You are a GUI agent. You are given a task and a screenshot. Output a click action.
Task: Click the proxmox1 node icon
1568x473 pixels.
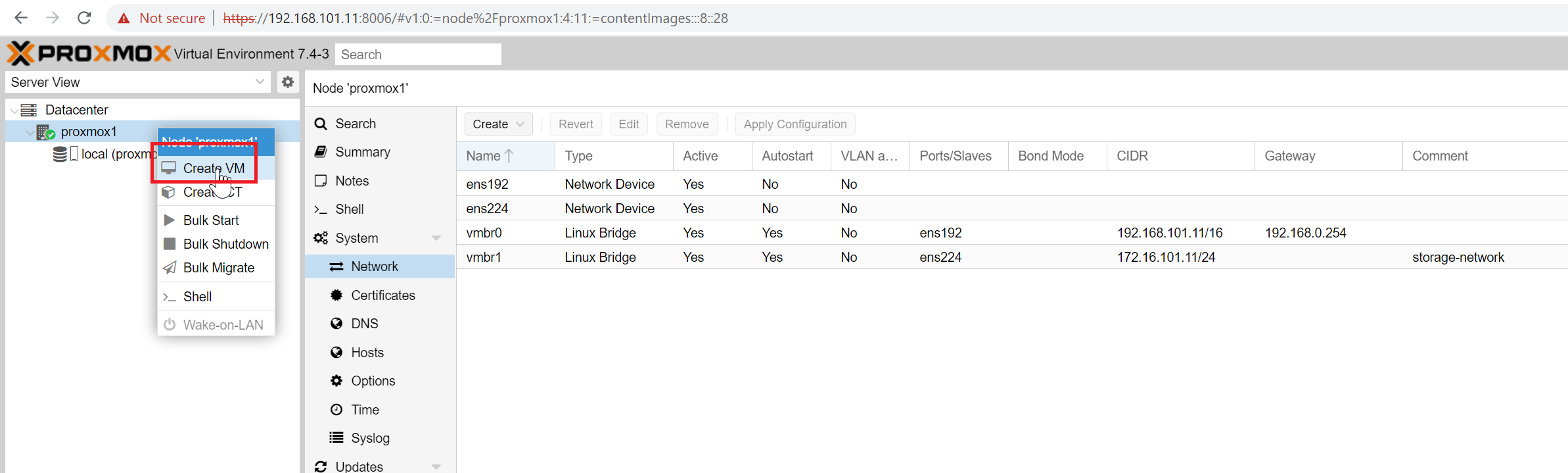tap(45, 132)
